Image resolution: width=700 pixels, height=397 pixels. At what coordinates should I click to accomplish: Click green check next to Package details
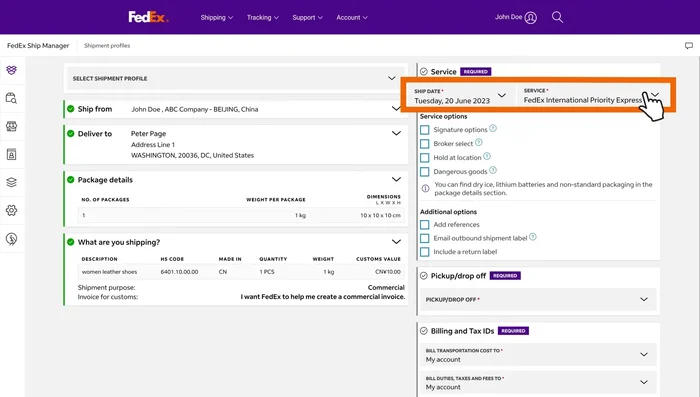[x=71, y=180]
